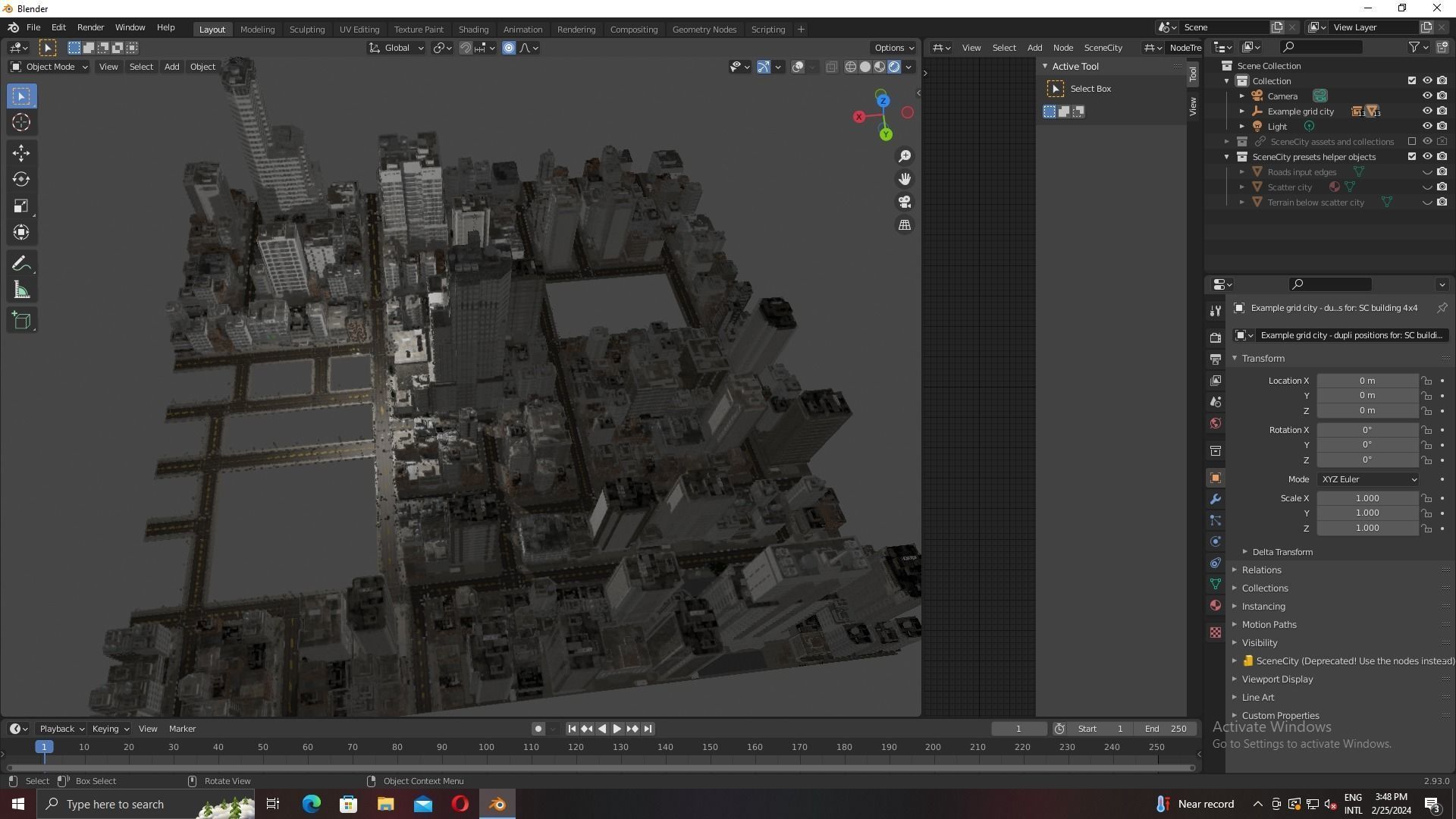
Task: Click the zoom viewport icon
Action: tap(905, 156)
